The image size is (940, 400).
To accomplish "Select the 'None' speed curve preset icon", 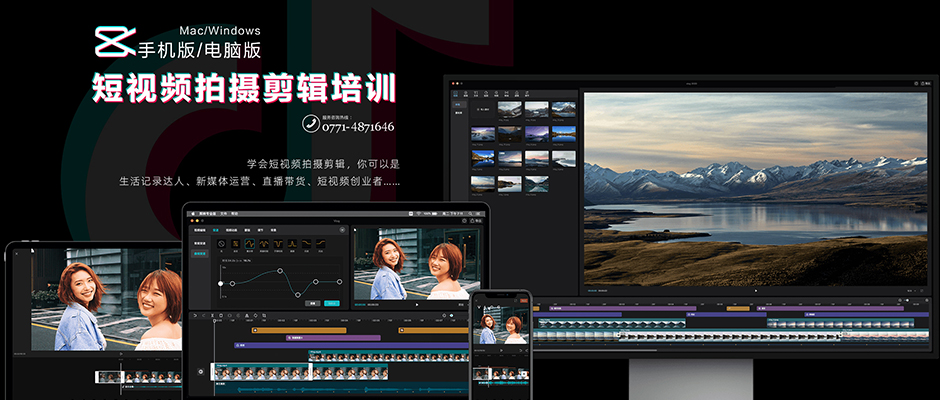I will (x=222, y=244).
